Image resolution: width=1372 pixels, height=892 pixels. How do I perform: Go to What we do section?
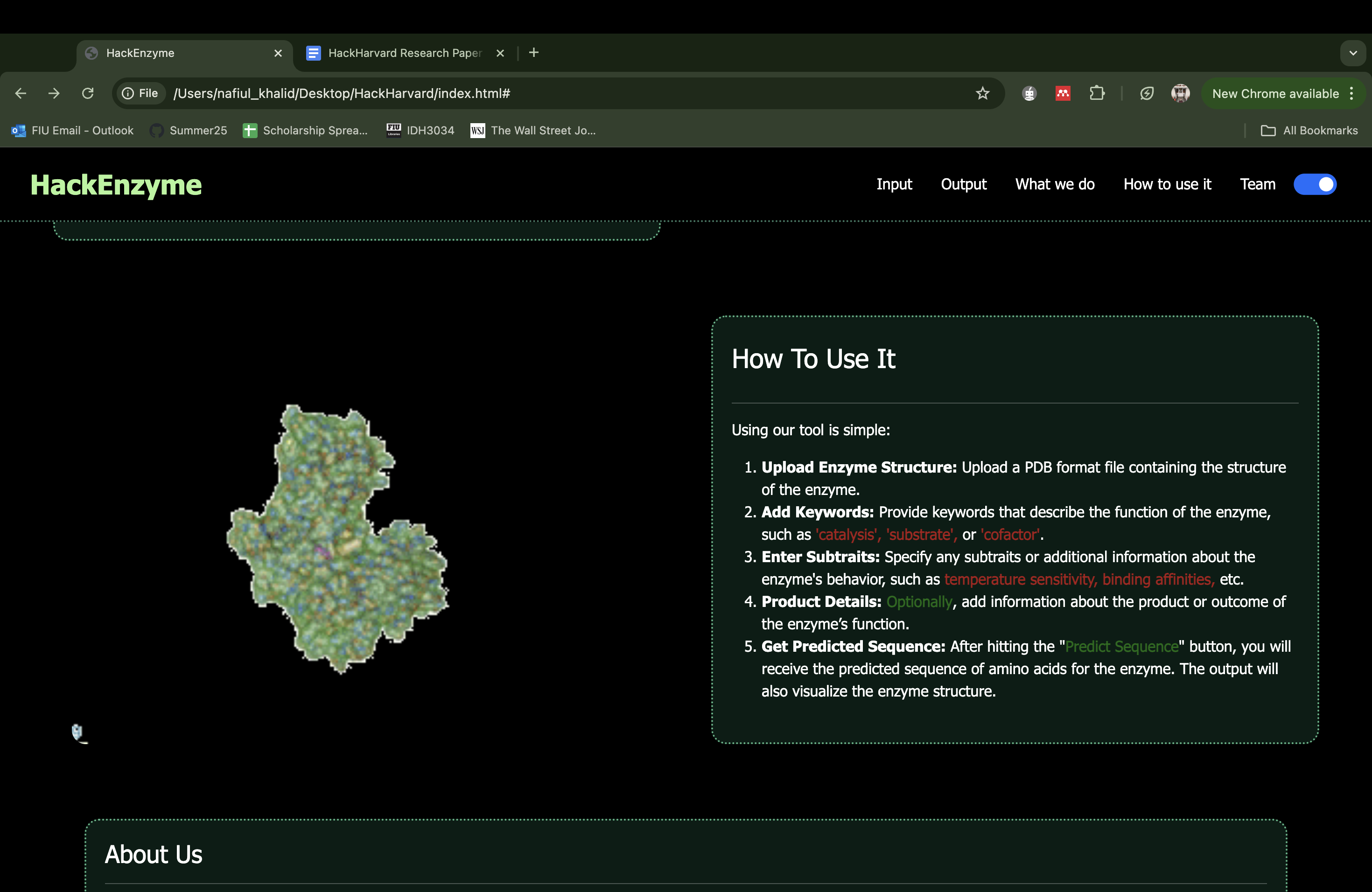[x=1054, y=184]
